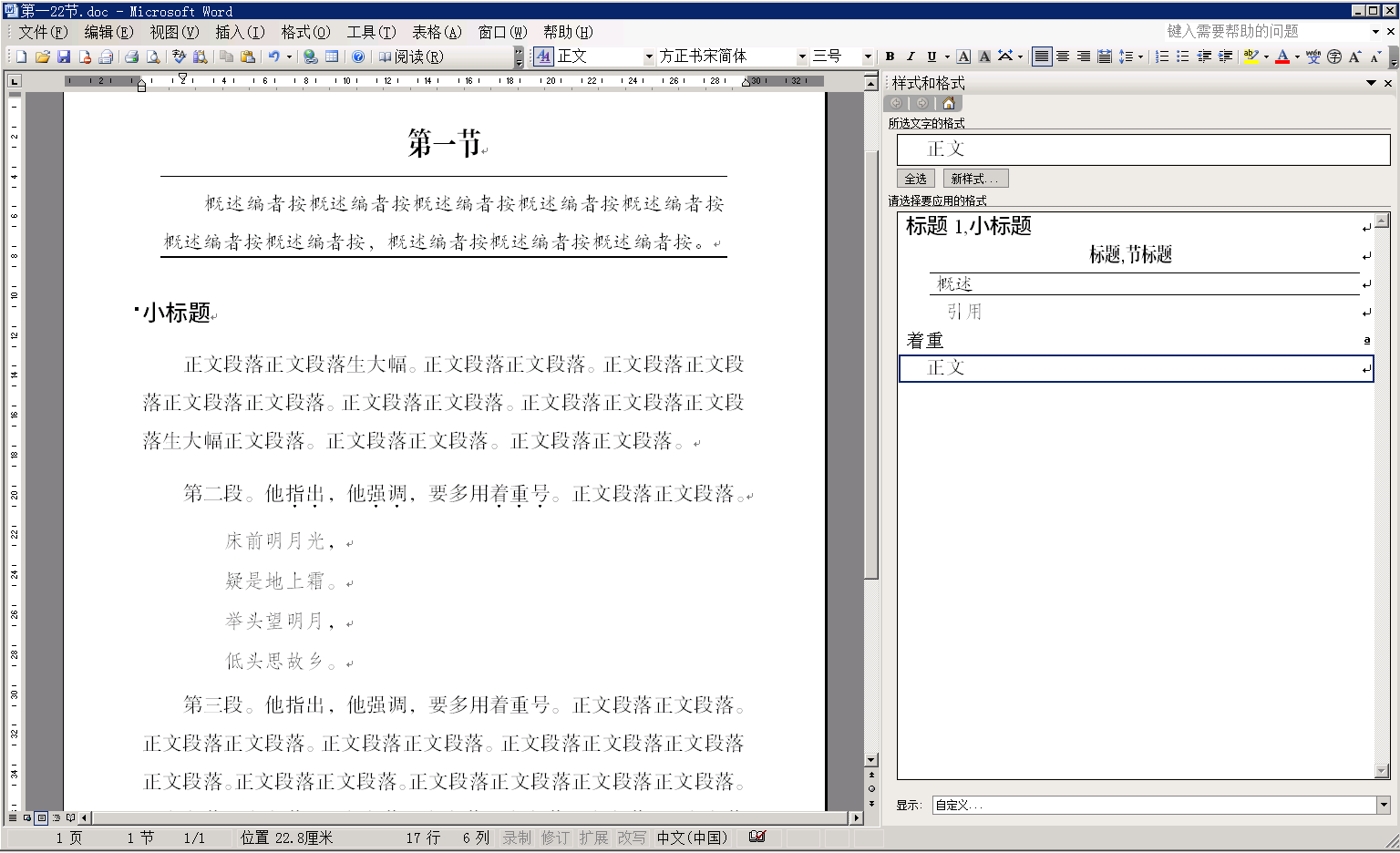This screenshot has width=1400, height=853.
Task: Toggle Italic formatting
Action: [911, 57]
